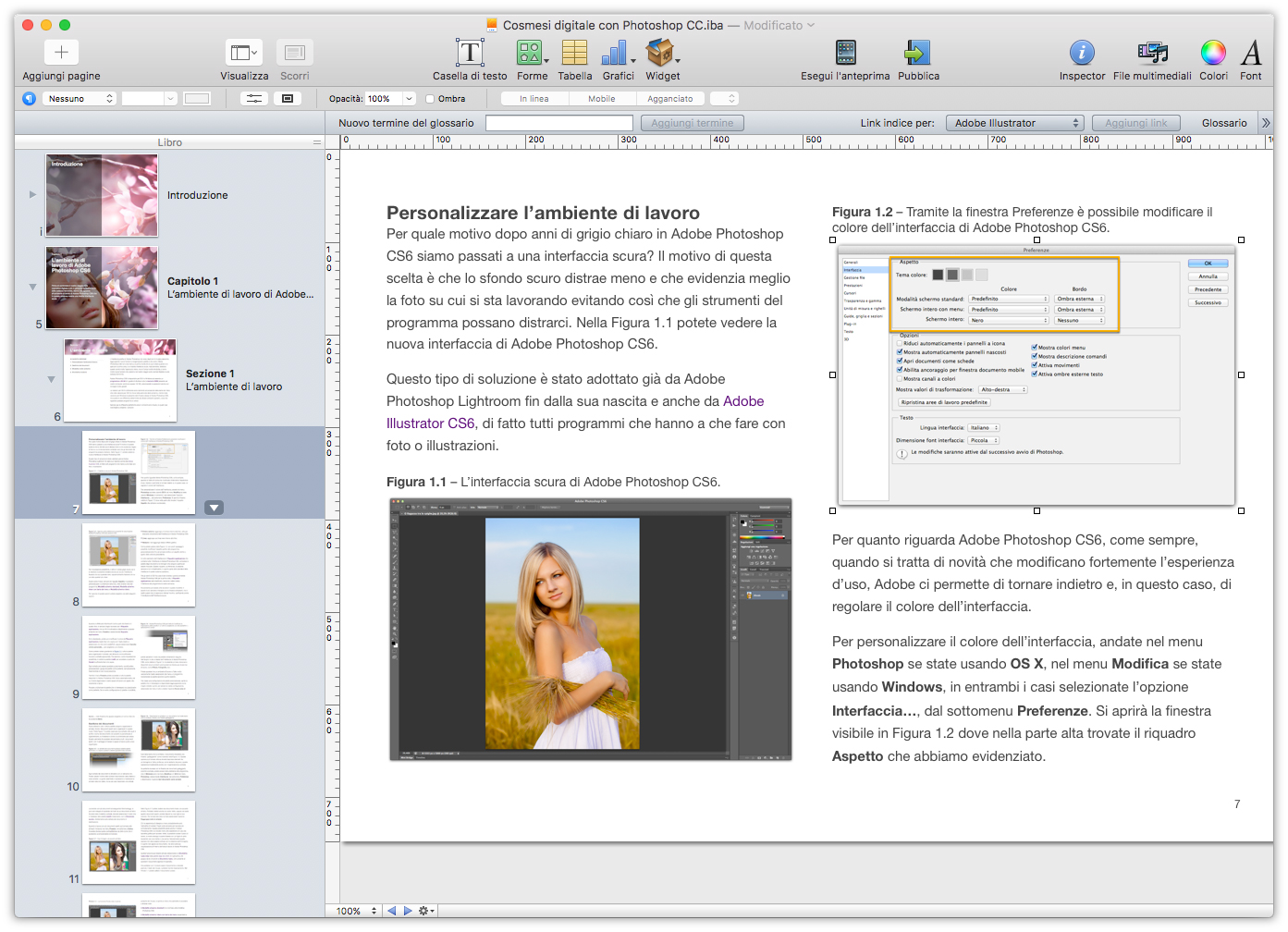Go to next page with right blue arrow

tap(408, 911)
